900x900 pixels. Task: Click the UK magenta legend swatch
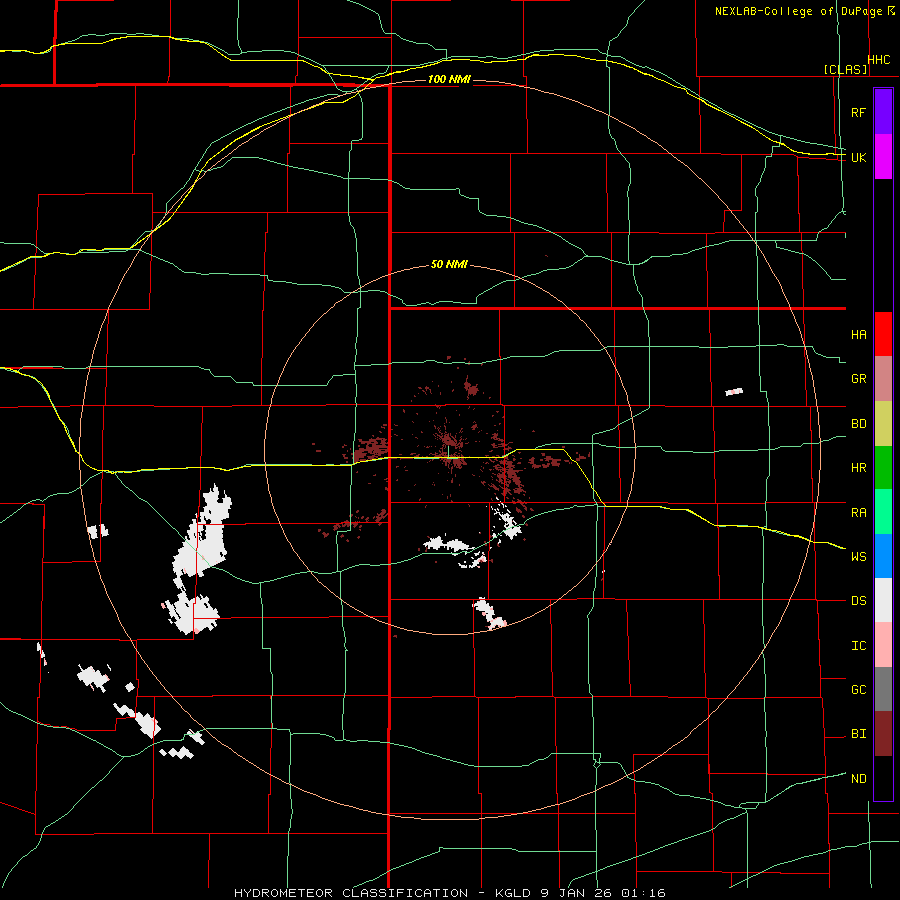[x=883, y=157]
